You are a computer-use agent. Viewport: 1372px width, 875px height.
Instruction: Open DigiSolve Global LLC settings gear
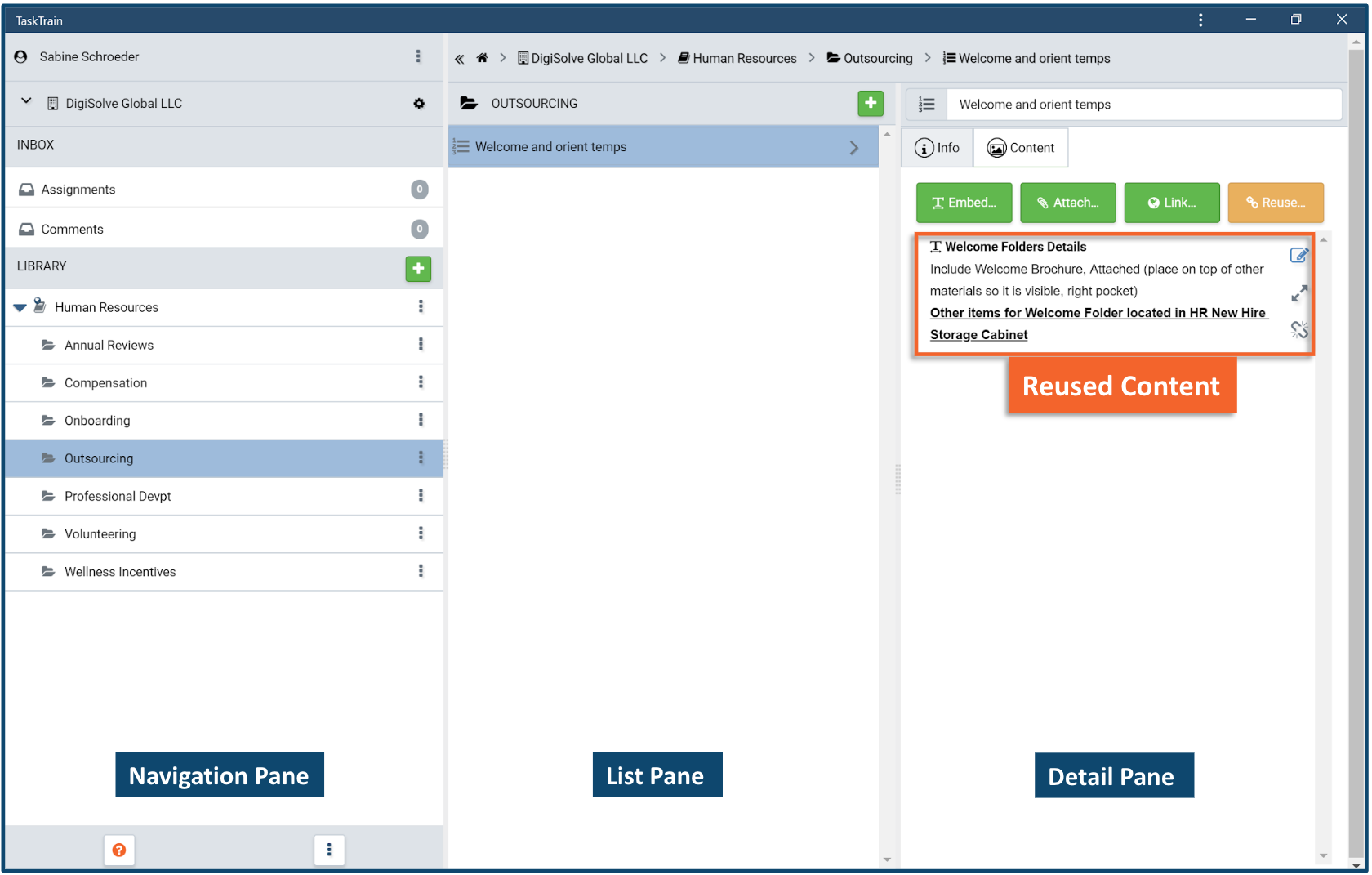pos(419,104)
